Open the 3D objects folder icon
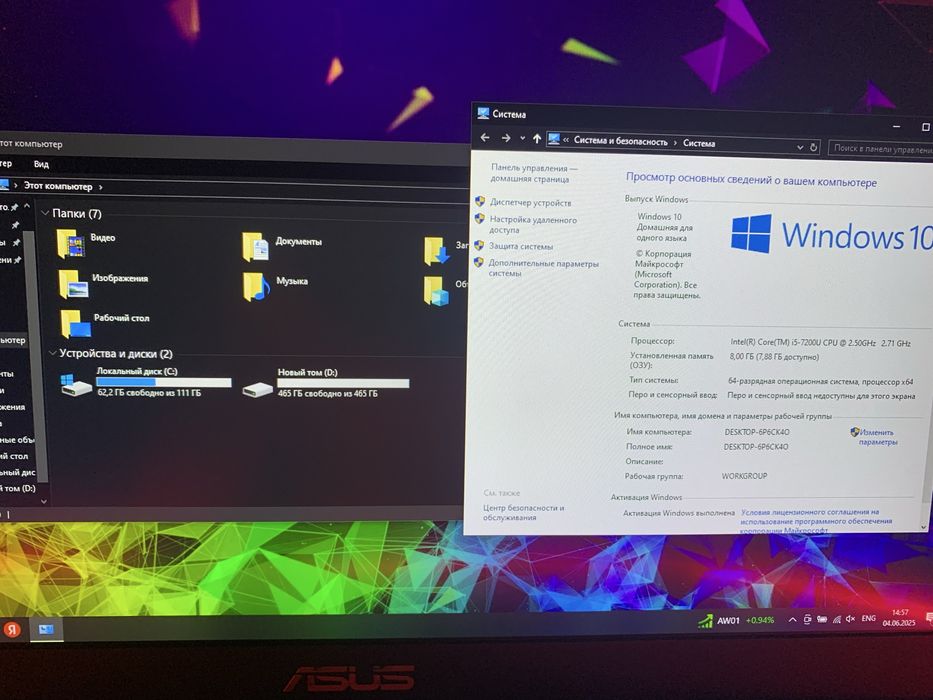Image resolution: width=933 pixels, height=700 pixels. point(436,291)
